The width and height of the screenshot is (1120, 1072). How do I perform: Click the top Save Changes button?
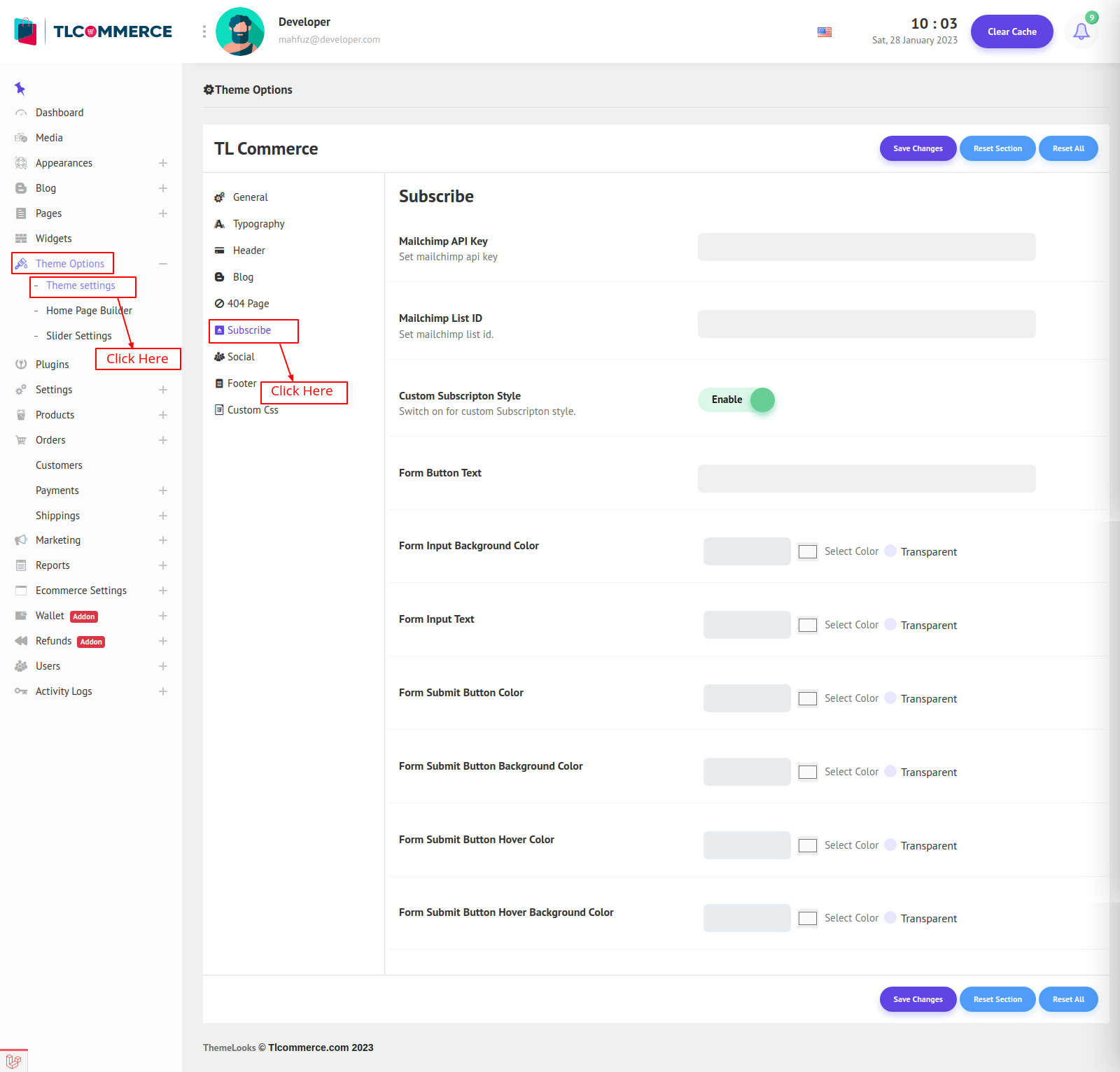click(x=918, y=148)
